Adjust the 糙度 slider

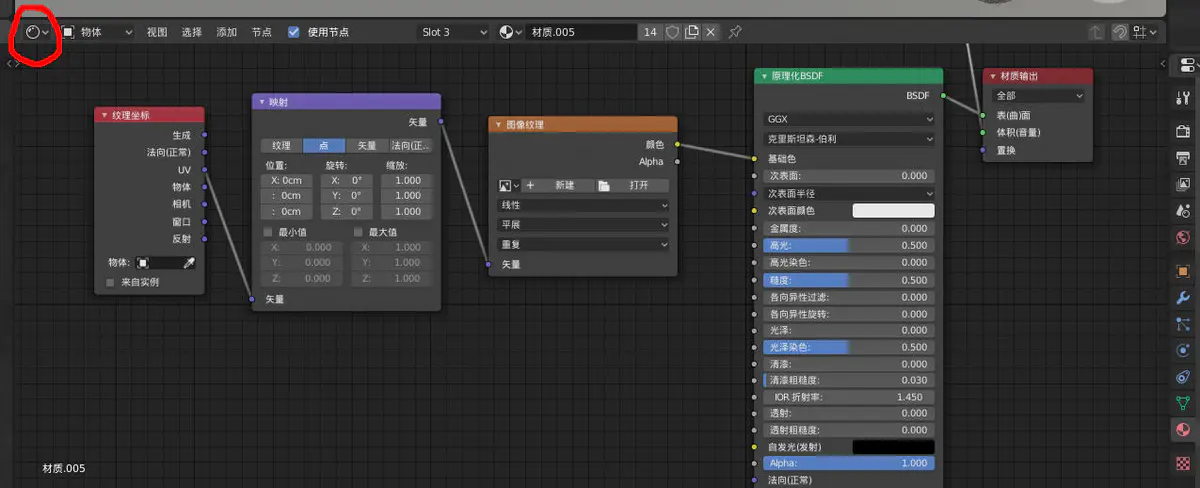pos(848,280)
